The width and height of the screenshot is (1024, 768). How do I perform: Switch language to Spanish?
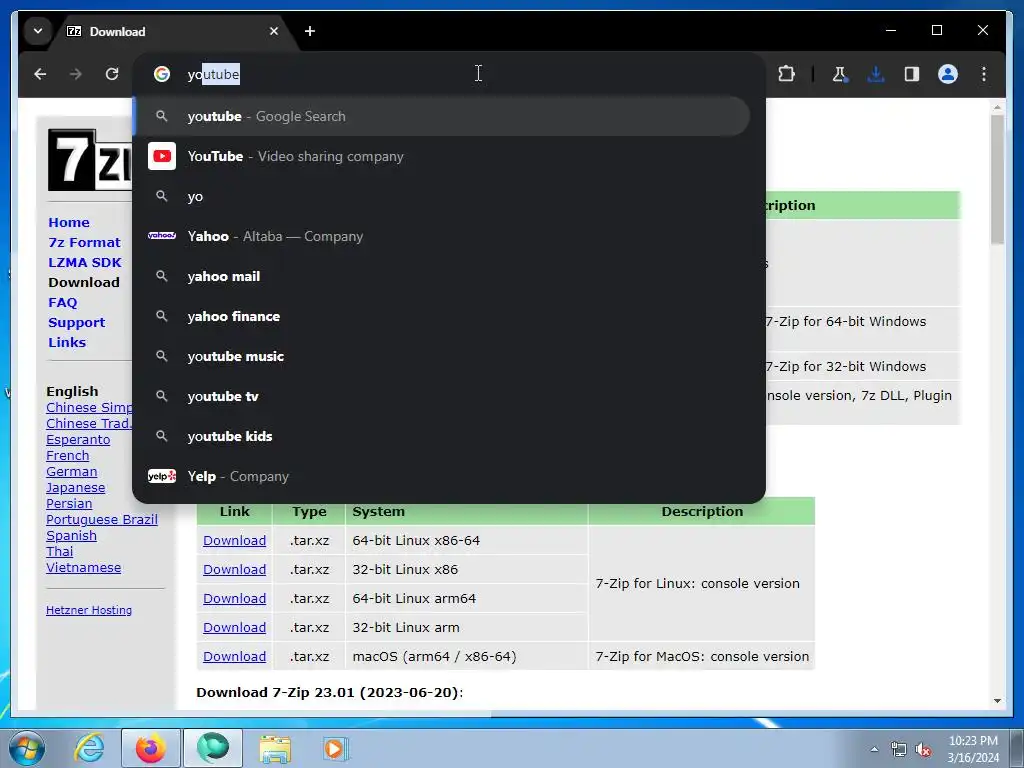[71, 536]
